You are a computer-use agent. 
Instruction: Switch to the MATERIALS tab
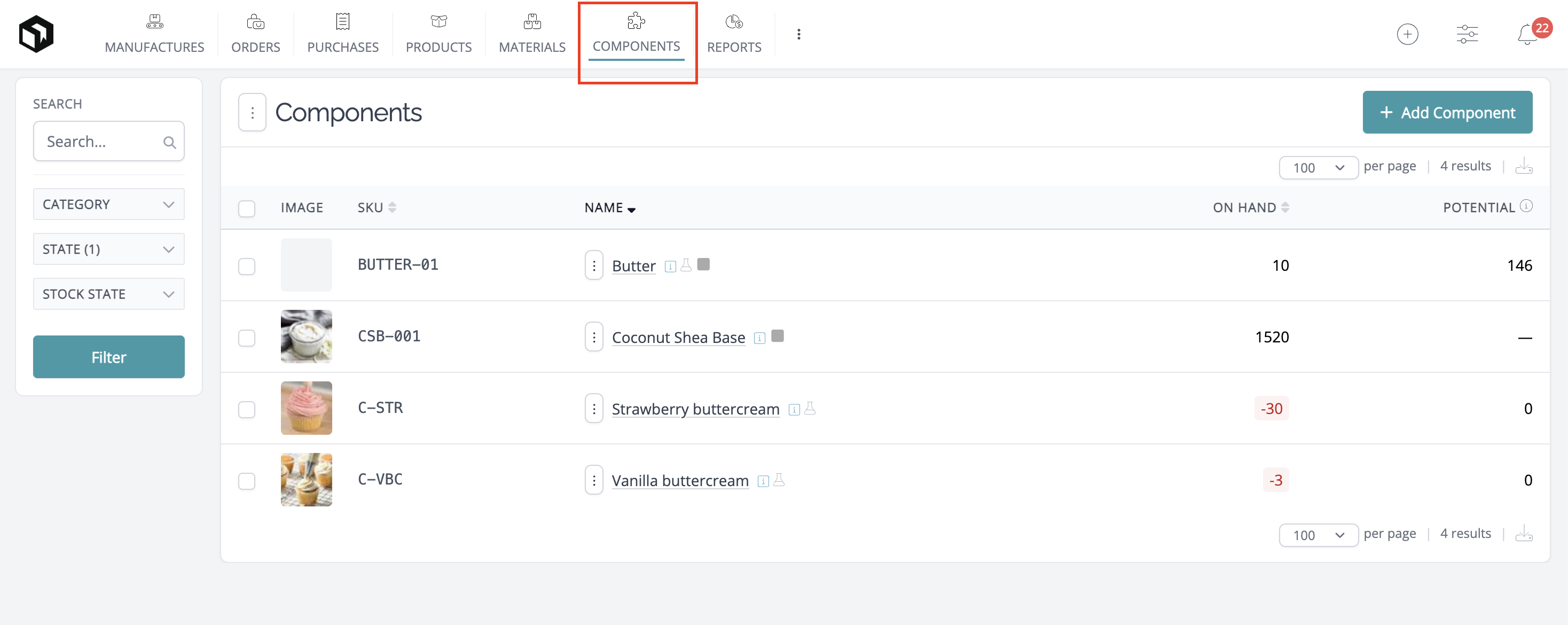tap(532, 35)
